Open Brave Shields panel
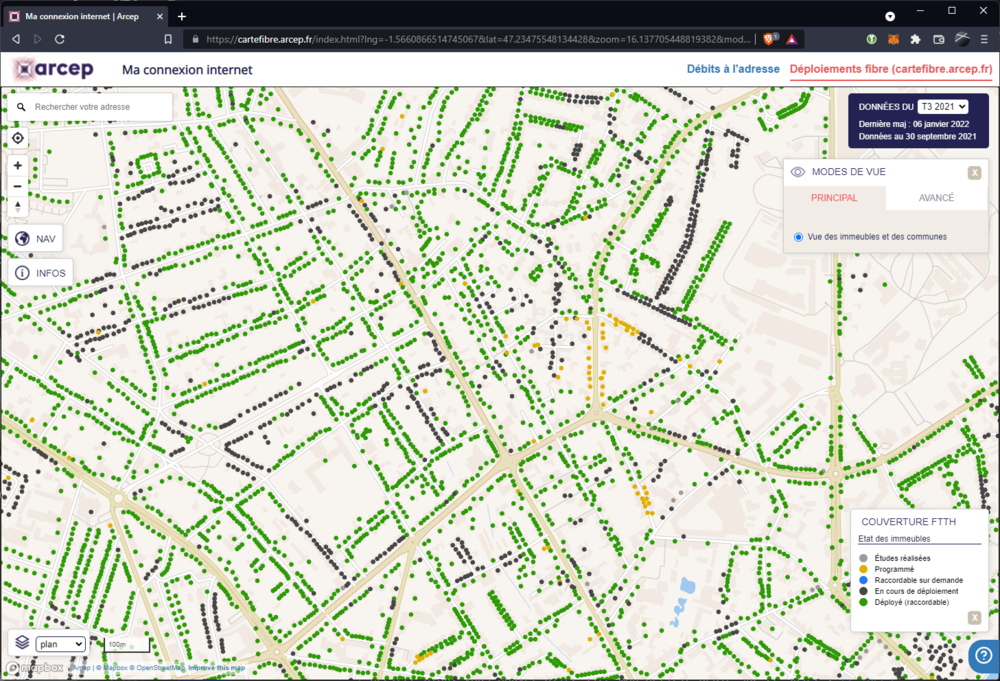1000x681 pixels. coord(768,39)
